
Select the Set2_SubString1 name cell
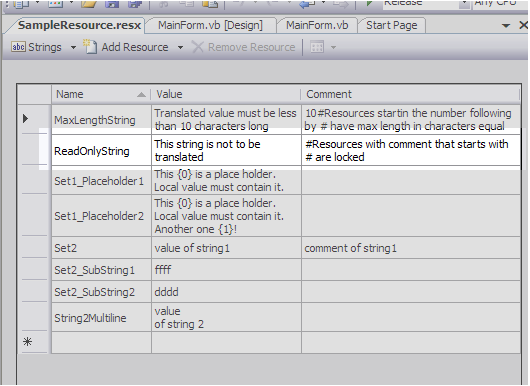(101, 270)
